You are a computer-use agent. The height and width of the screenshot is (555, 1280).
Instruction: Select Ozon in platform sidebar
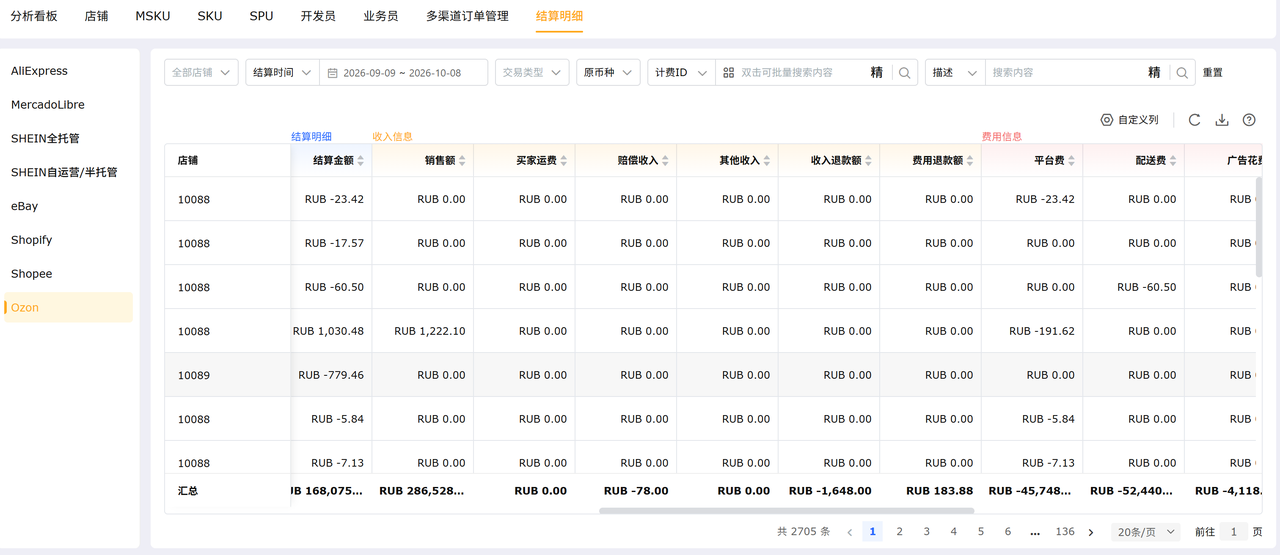pyautogui.click(x=68, y=307)
